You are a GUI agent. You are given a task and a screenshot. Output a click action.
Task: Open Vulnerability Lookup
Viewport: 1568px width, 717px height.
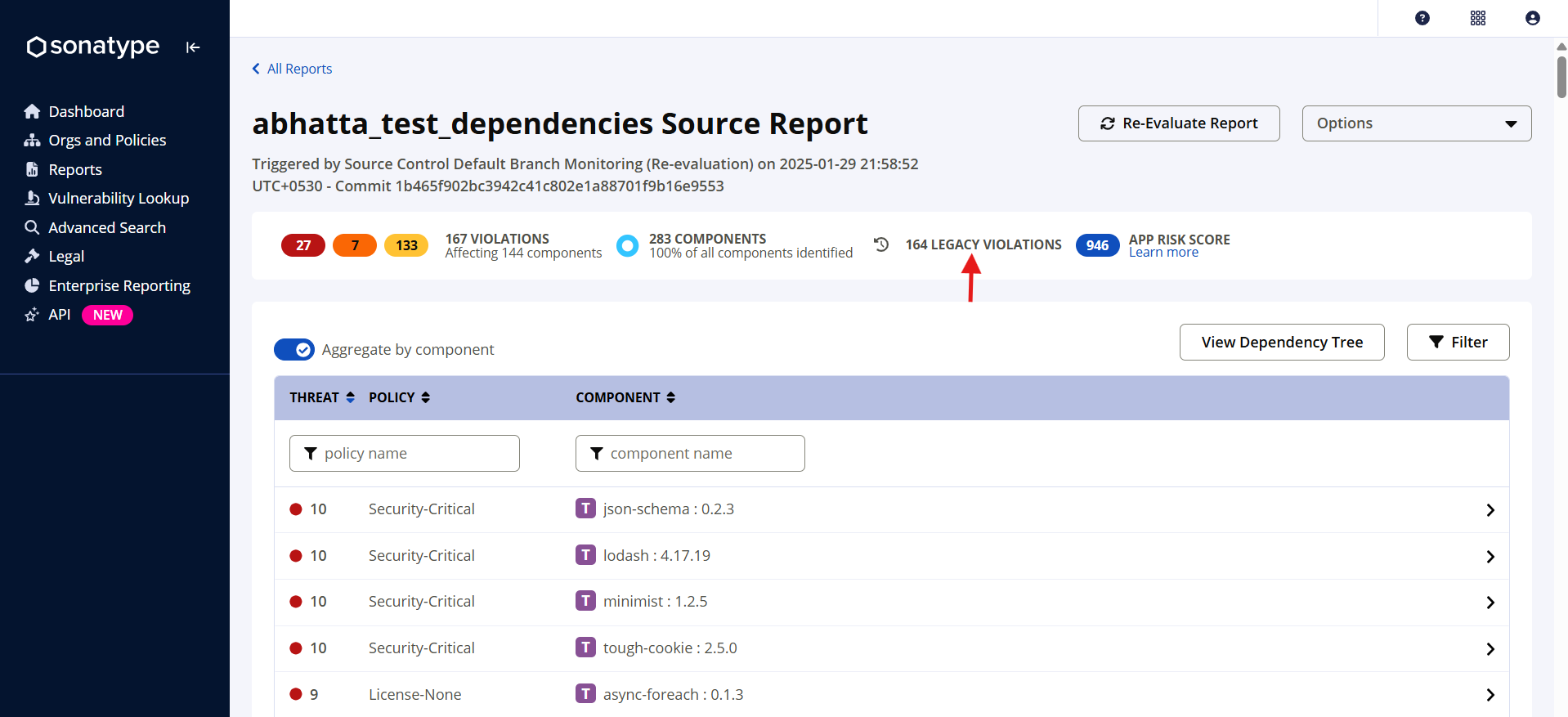[x=119, y=199]
